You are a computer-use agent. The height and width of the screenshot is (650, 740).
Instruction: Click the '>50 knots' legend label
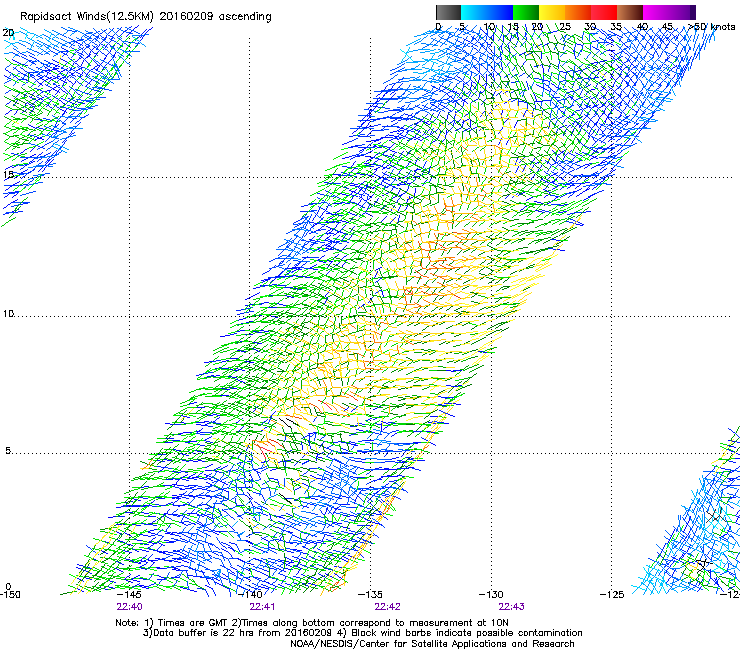coord(712,27)
